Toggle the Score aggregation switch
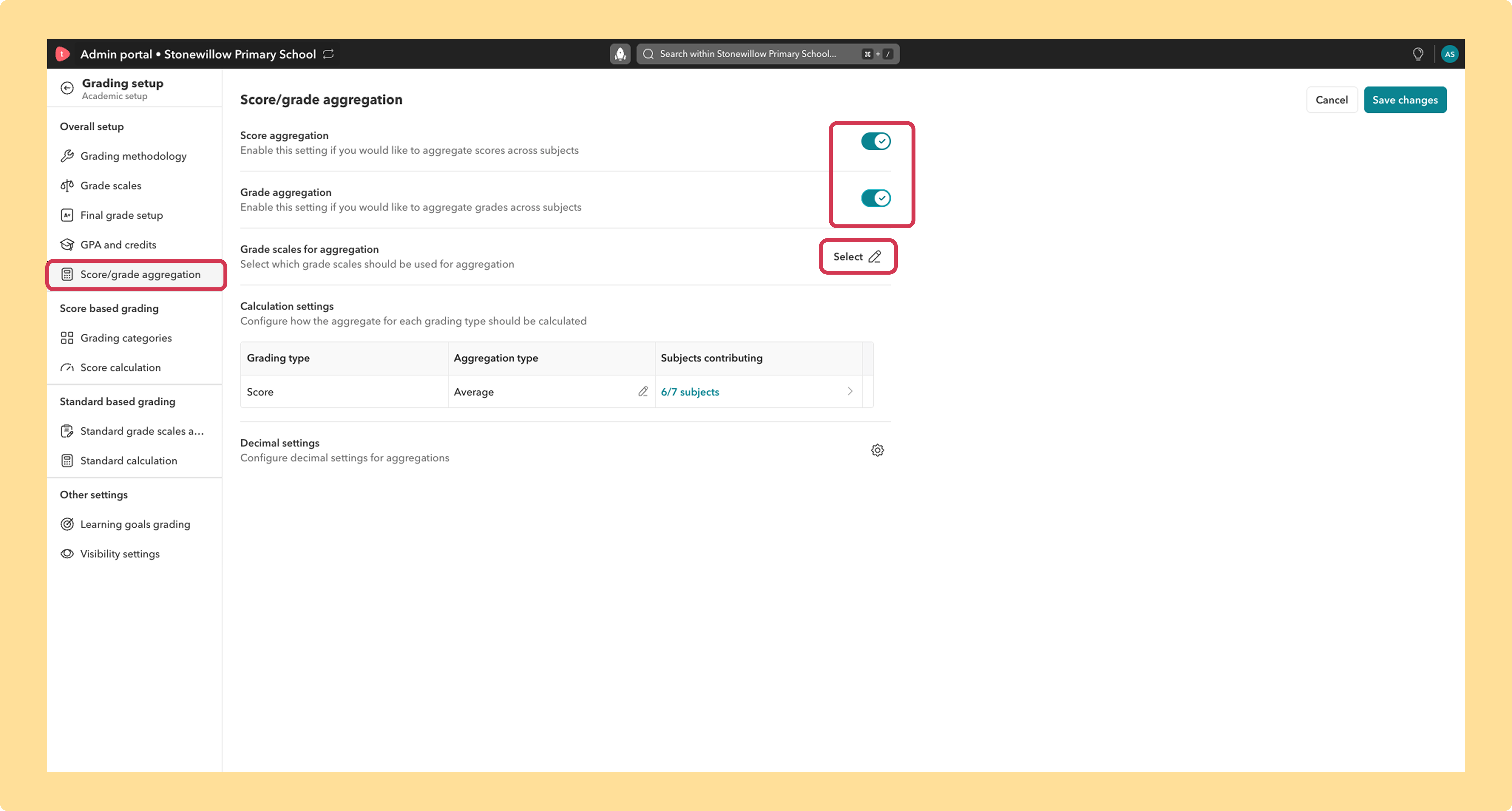 pyautogui.click(x=876, y=141)
